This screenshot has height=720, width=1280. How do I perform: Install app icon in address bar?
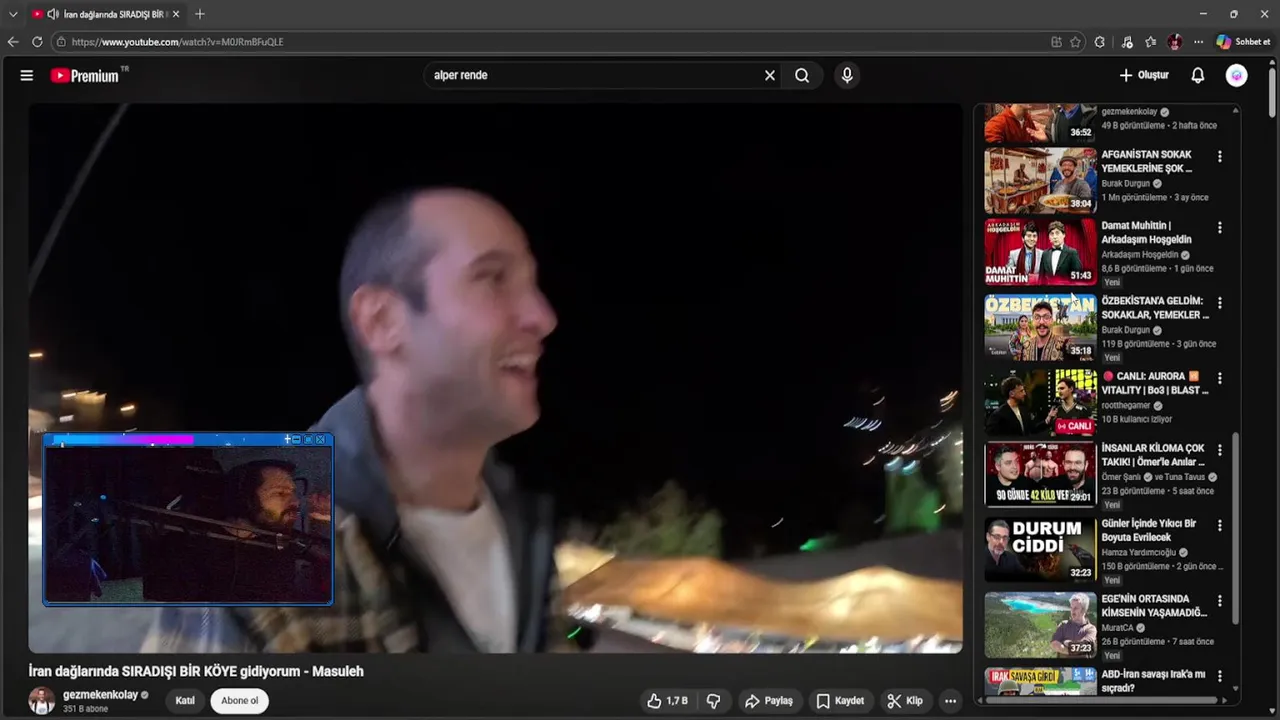1056,42
